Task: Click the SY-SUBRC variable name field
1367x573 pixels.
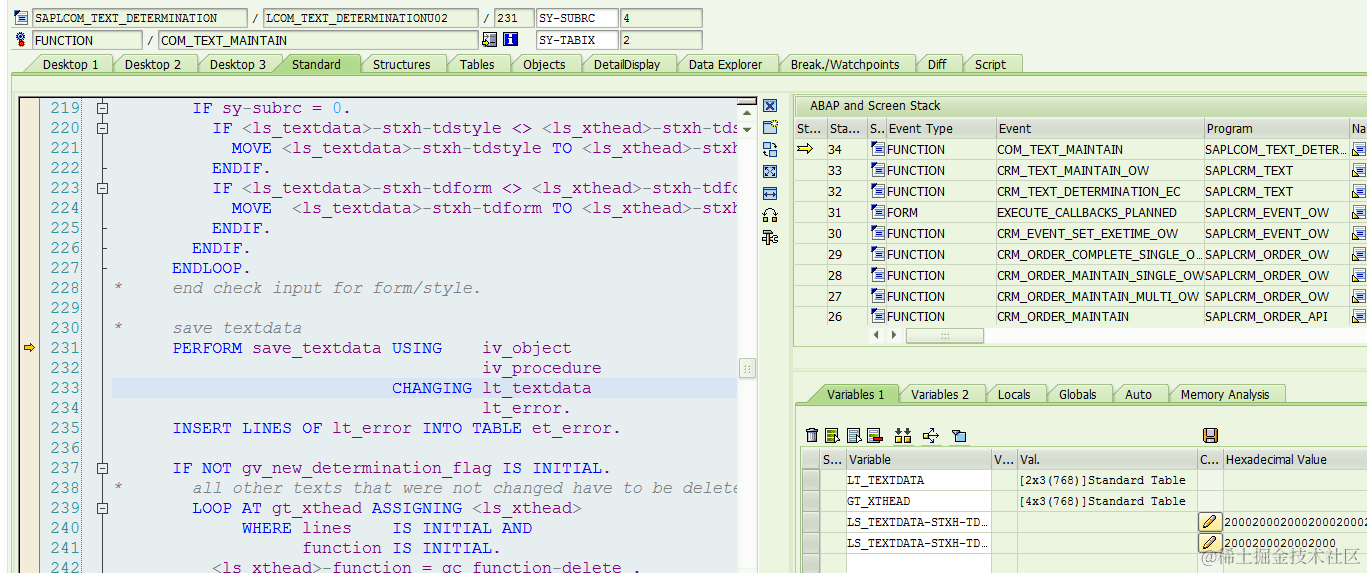Action: coord(577,18)
